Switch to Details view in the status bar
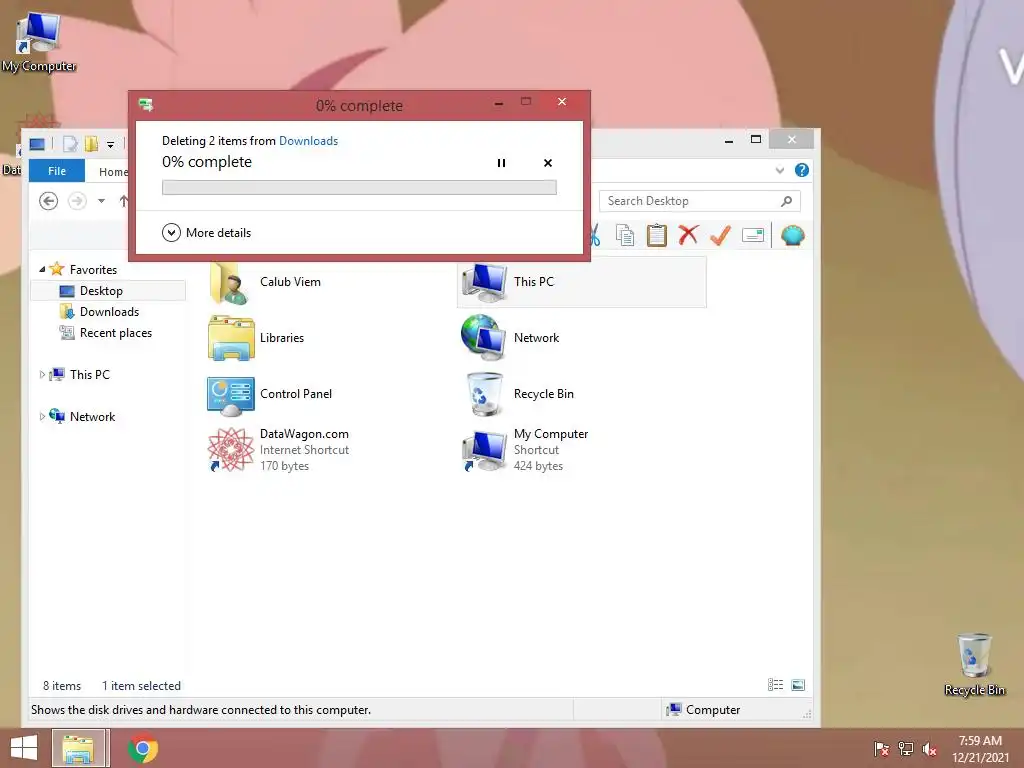Viewport: 1024px width, 768px height. [x=775, y=684]
